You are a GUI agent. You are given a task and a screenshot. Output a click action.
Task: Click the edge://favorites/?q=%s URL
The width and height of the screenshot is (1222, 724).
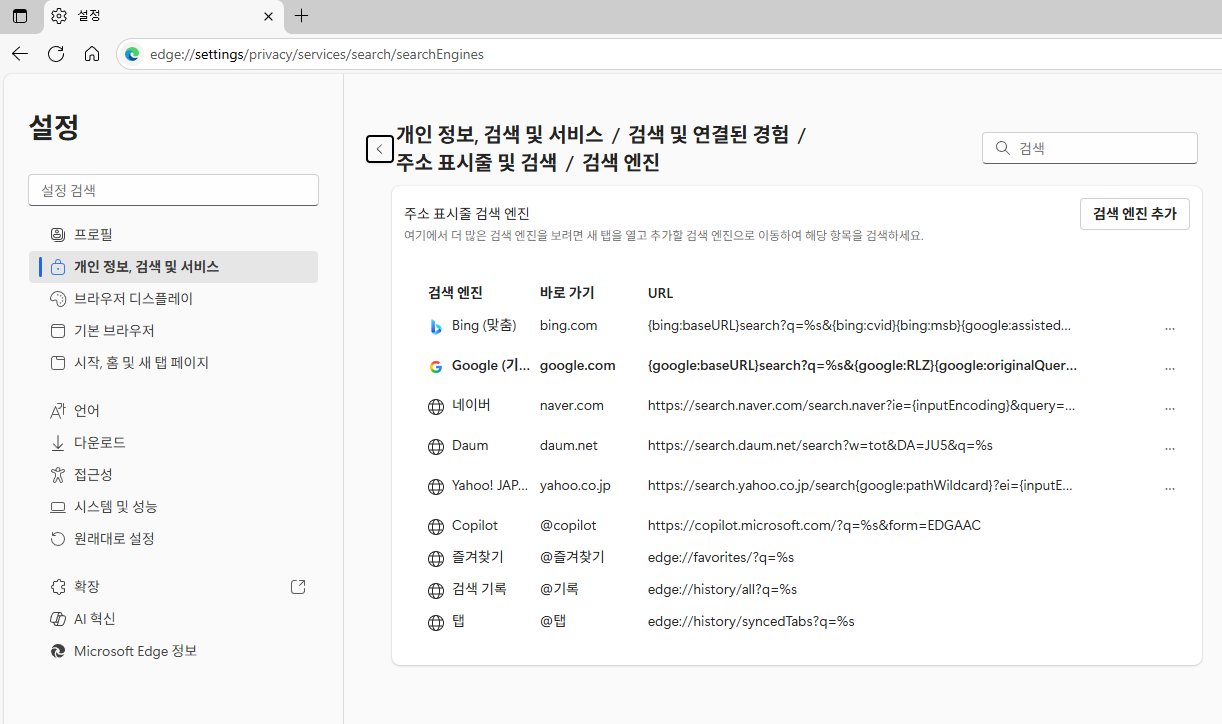pyautogui.click(x=721, y=557)
